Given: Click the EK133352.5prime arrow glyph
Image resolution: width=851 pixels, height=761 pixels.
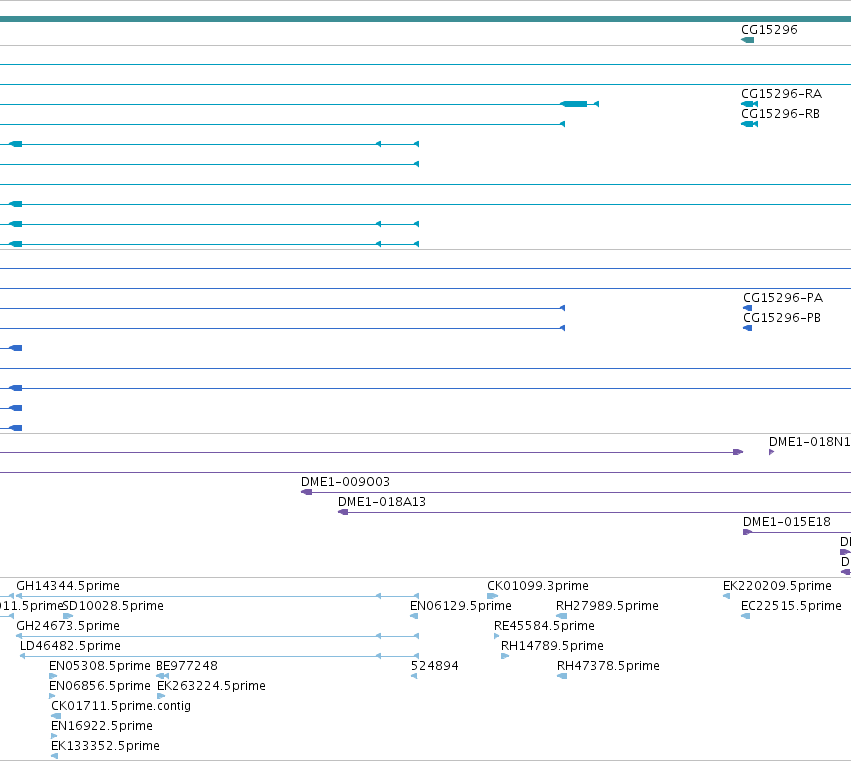Looking at the screenshot, I should pyautogui.click(x=54, y=757).
